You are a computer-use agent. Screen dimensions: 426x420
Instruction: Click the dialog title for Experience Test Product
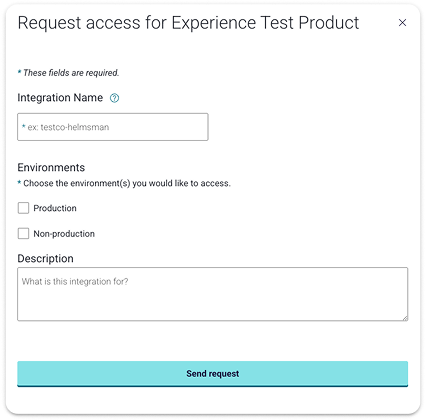pos(188,23)
